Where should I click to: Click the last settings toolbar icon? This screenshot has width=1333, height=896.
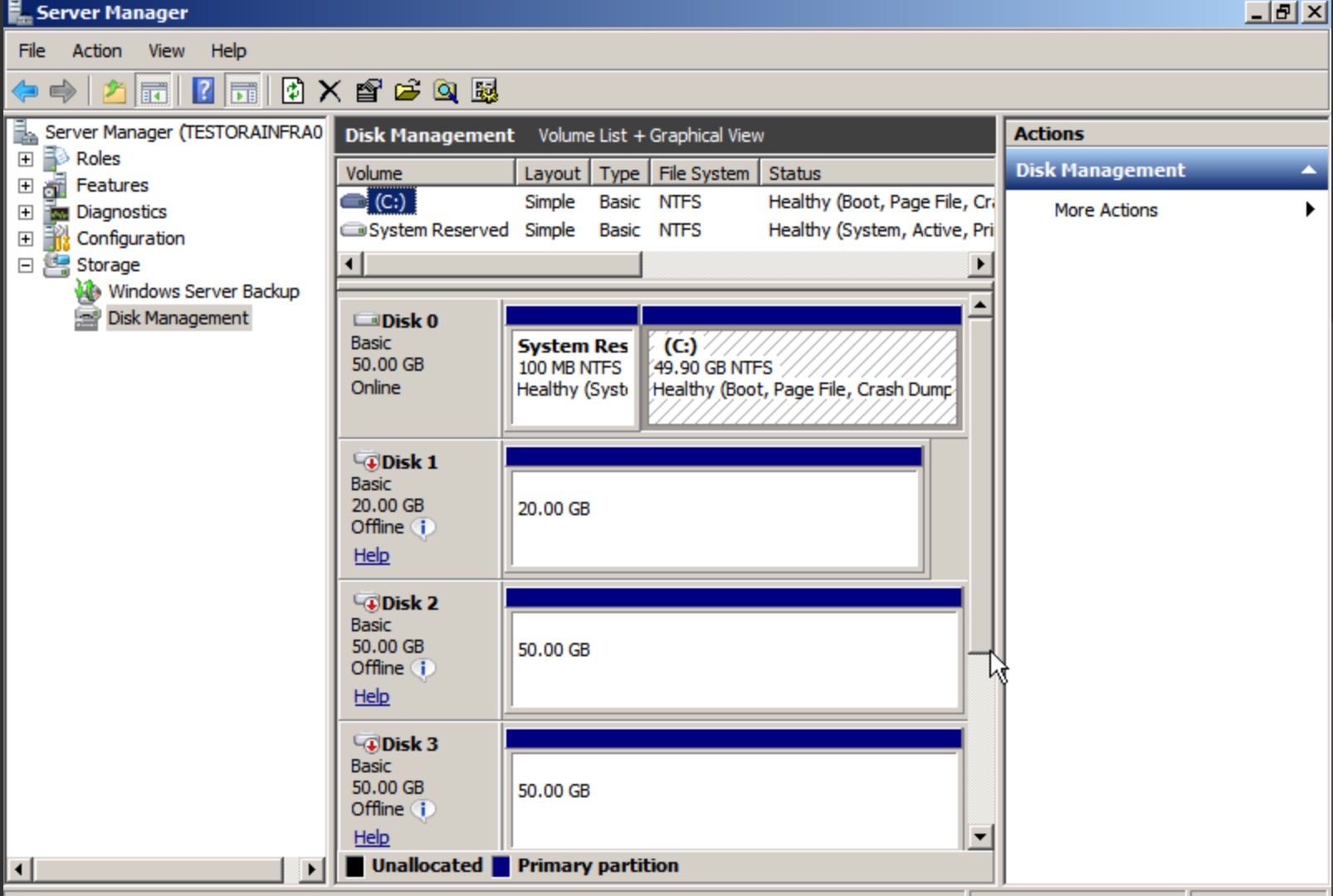(485, 90)
